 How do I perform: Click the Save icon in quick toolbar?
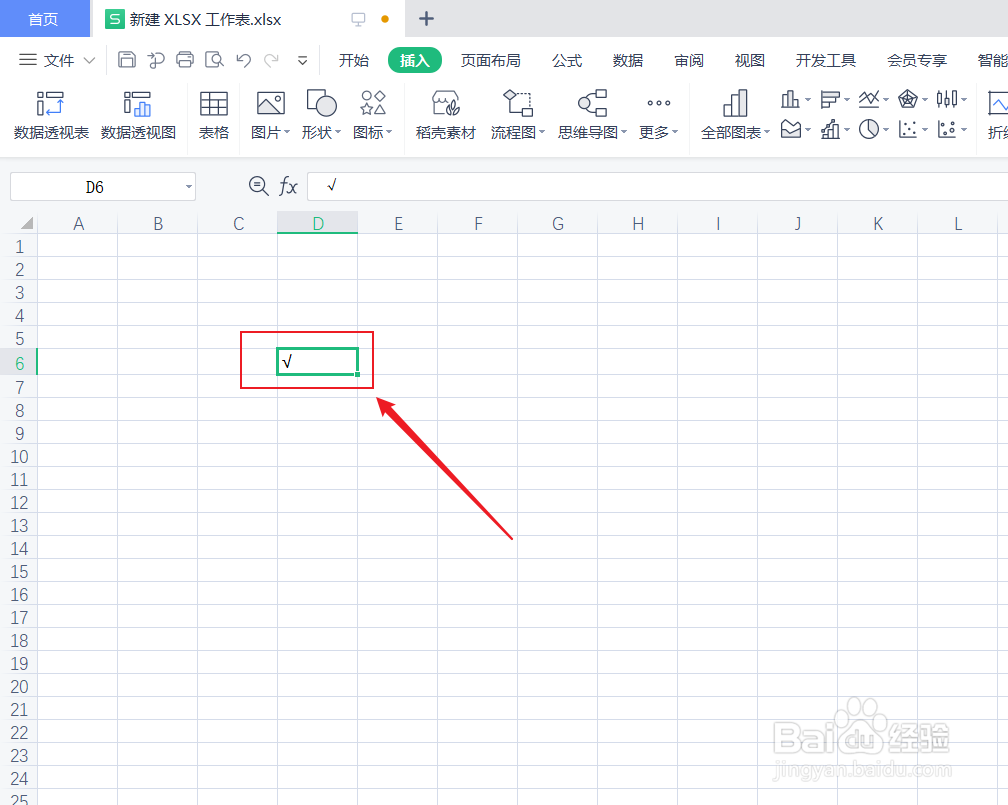tap(127, 60)
